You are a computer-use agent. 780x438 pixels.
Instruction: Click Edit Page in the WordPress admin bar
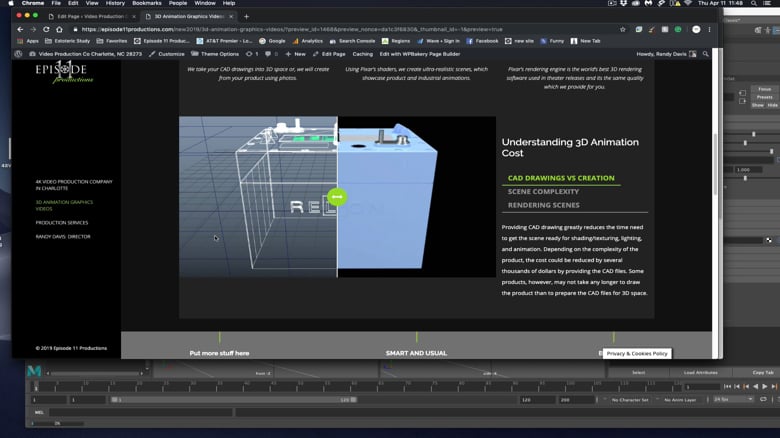coord(333,53)
